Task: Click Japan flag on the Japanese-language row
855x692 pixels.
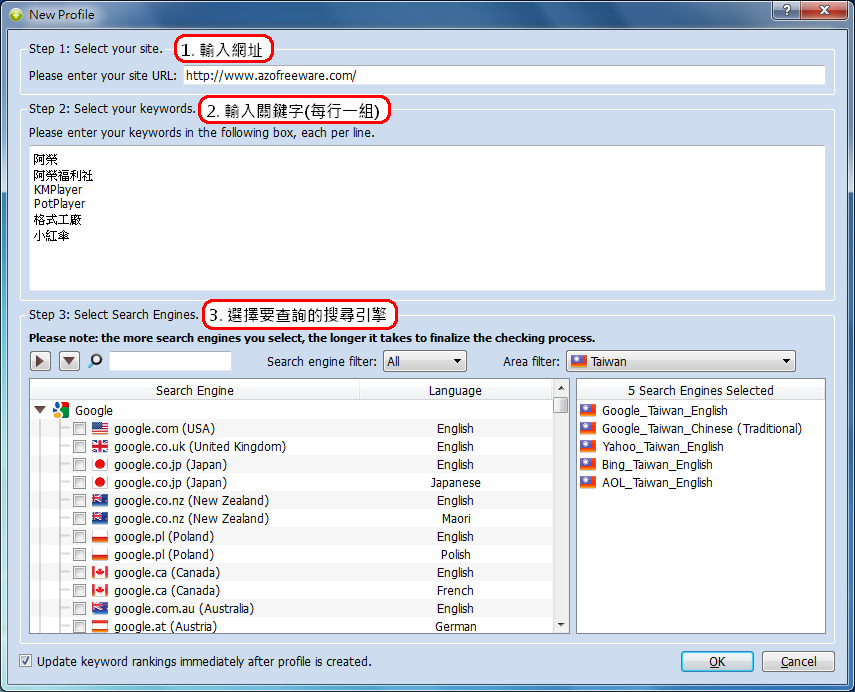Action: pos(100,482)
